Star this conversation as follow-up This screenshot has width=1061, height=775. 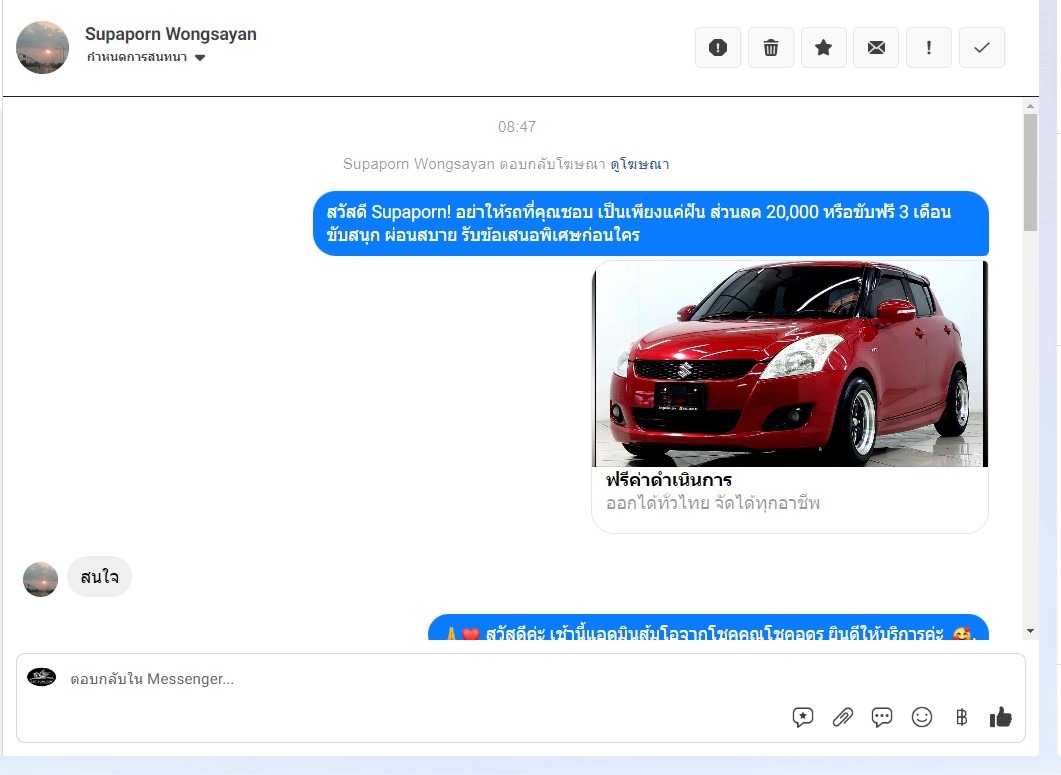click(x=824, y=48)
